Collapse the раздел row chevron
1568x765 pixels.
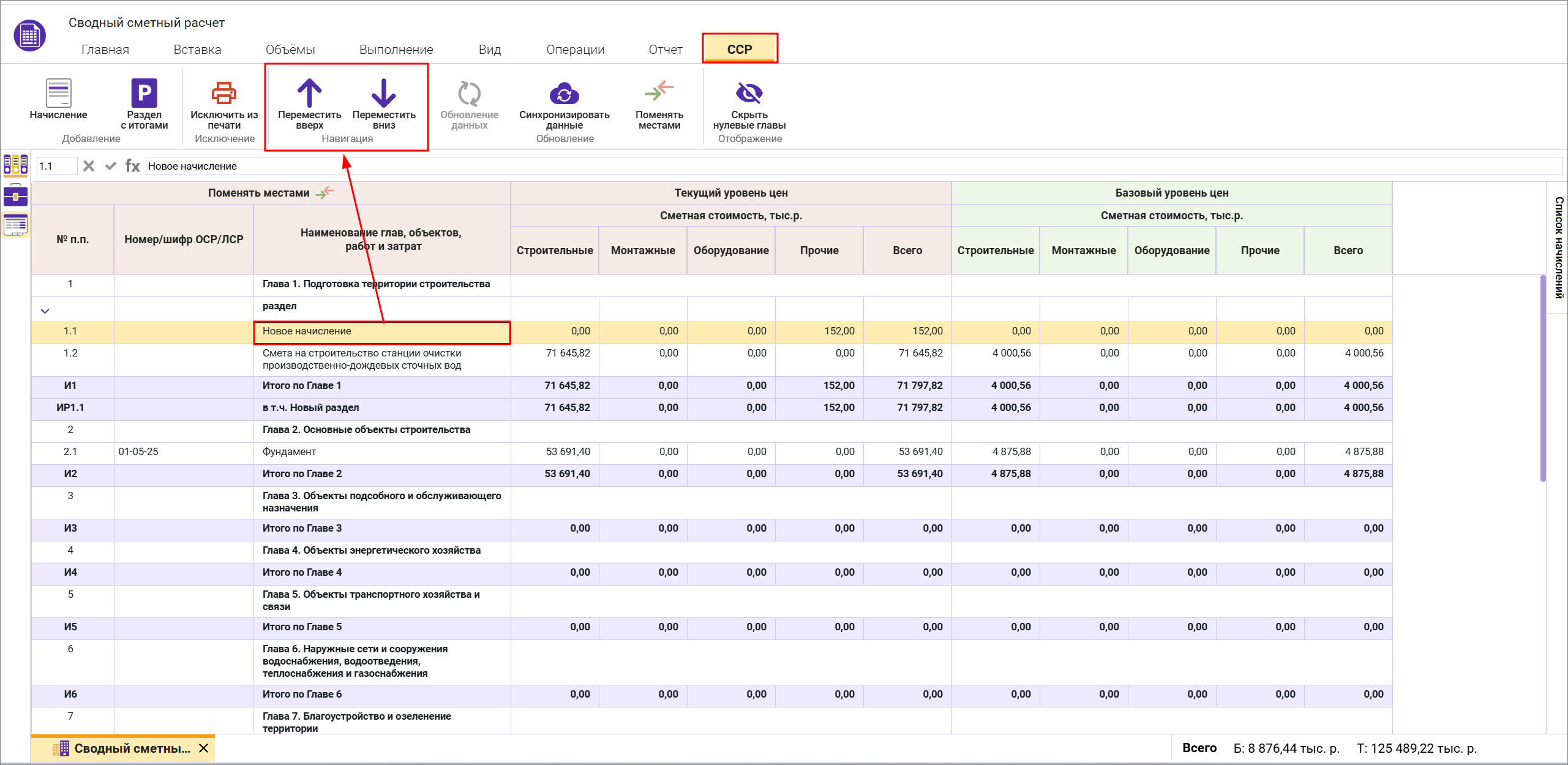click(x=45, y=311)
